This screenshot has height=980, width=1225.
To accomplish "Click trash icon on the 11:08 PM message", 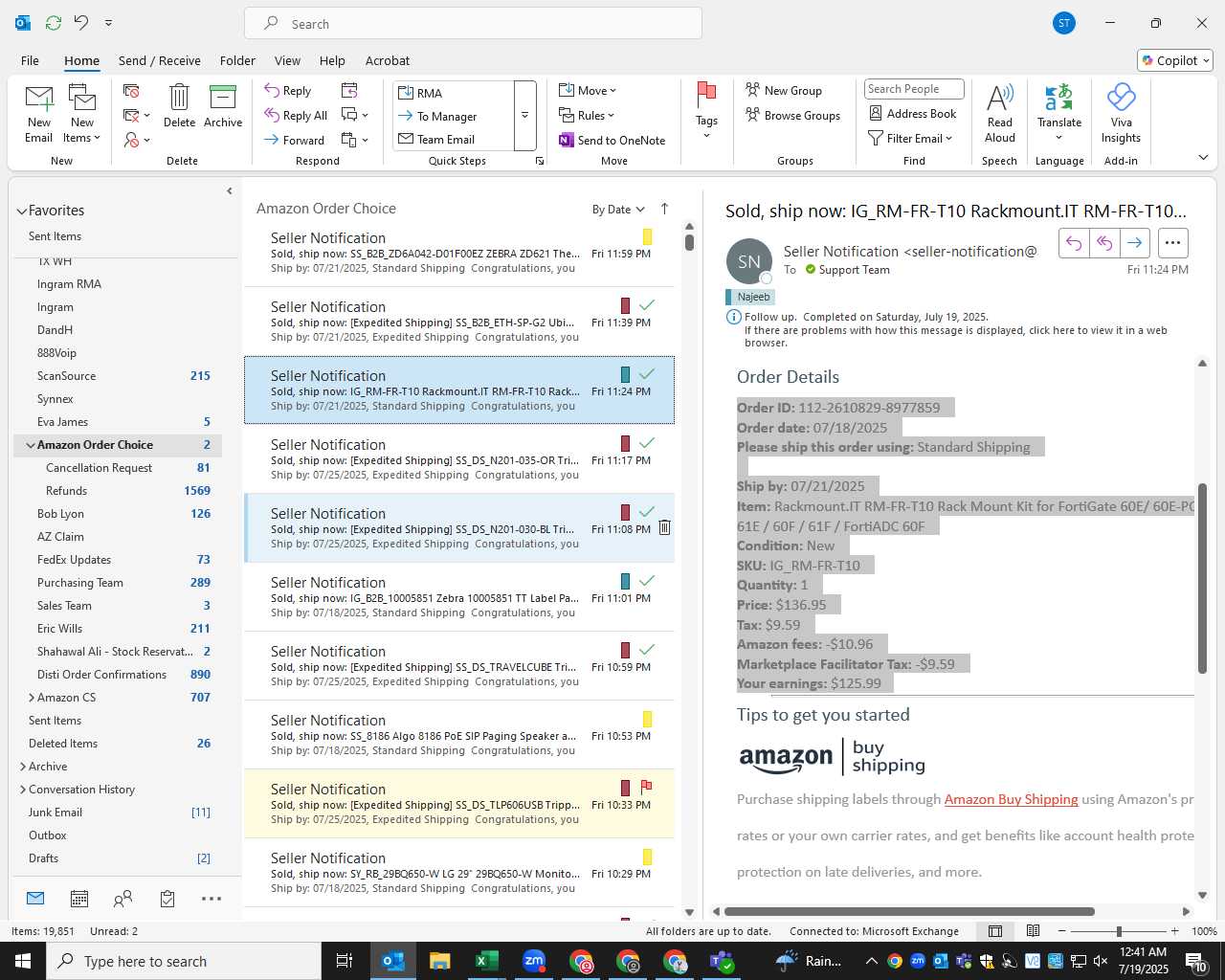I will point(664,527).
